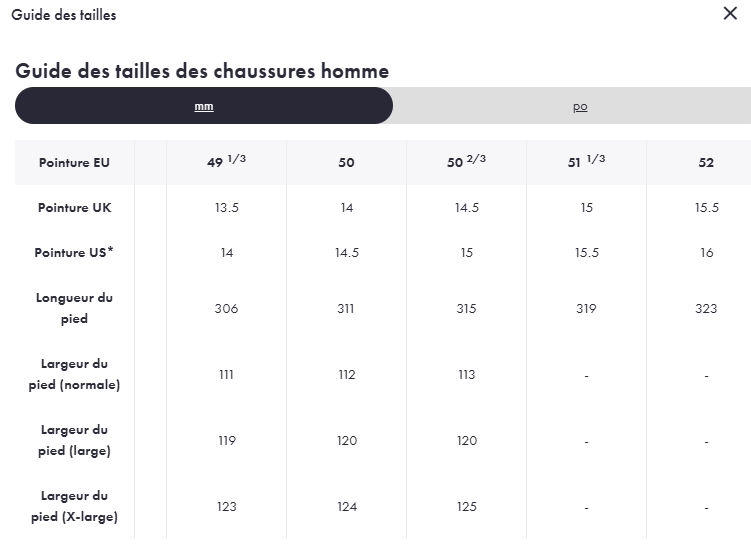Close the Guide des tailles panel
The image size is (751, 550).
[x=730, y=14]
